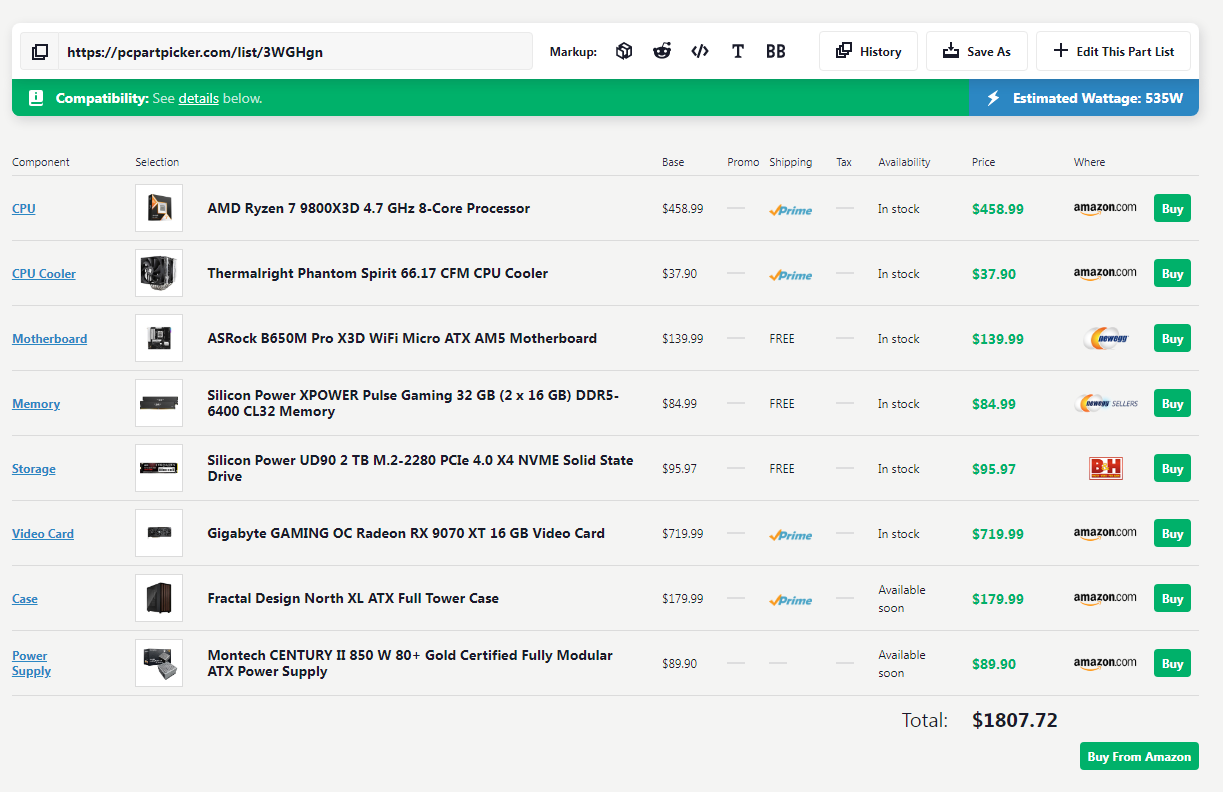Screen dimensions: 1223x792
Task: Buy the Video Card
Action: (x=1172, y=533)
